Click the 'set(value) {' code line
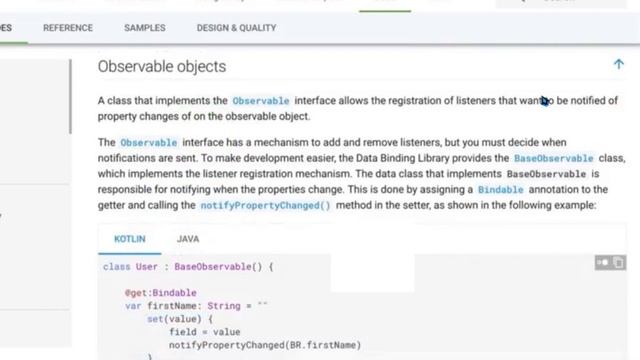640x360 pixels. click(180, 319)
